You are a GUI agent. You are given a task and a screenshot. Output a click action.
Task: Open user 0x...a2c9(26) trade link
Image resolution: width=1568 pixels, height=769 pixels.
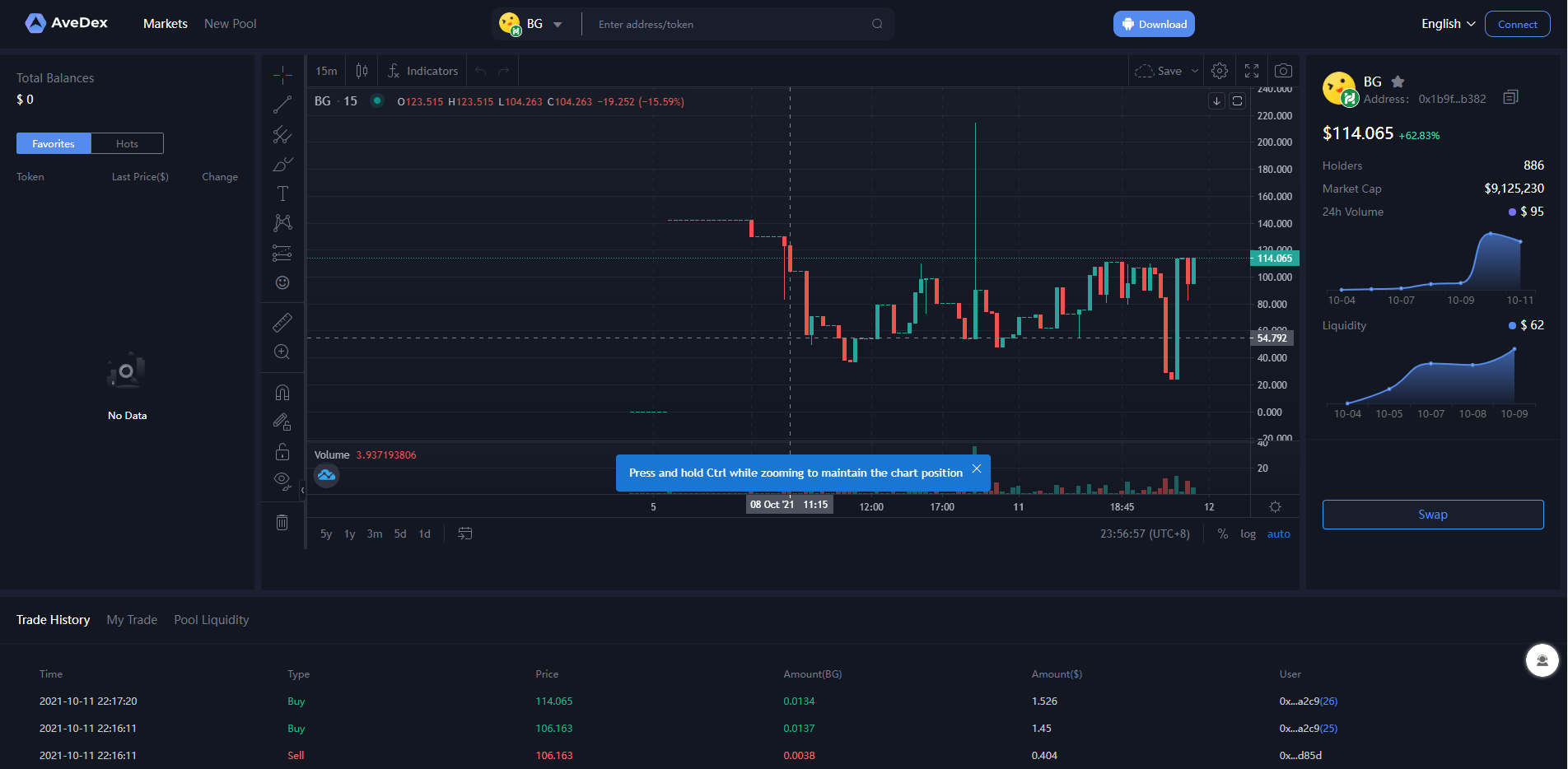click(1309, 701)
